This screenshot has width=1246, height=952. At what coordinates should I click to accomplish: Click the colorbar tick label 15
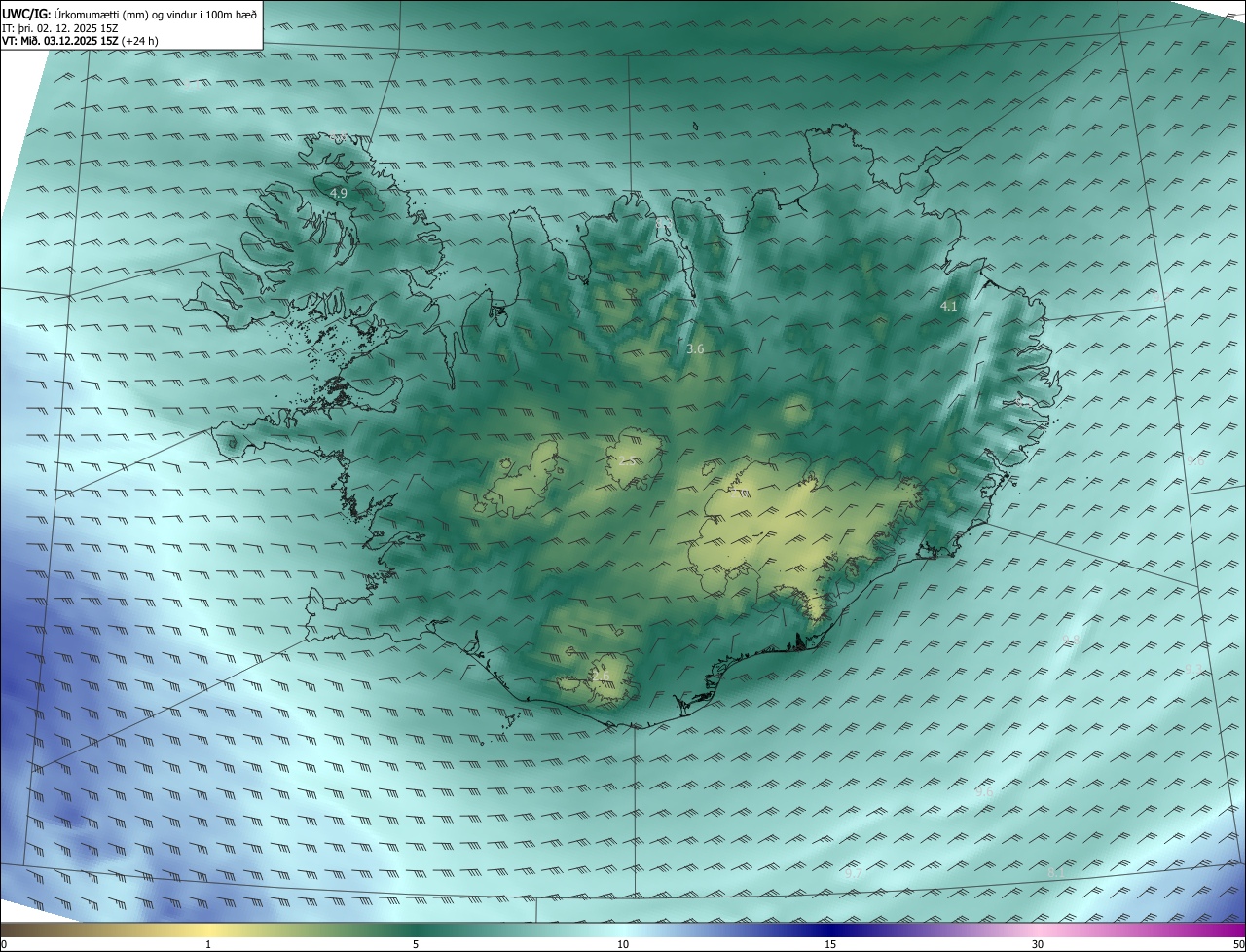pyautogui.click(x=830, y=944)
